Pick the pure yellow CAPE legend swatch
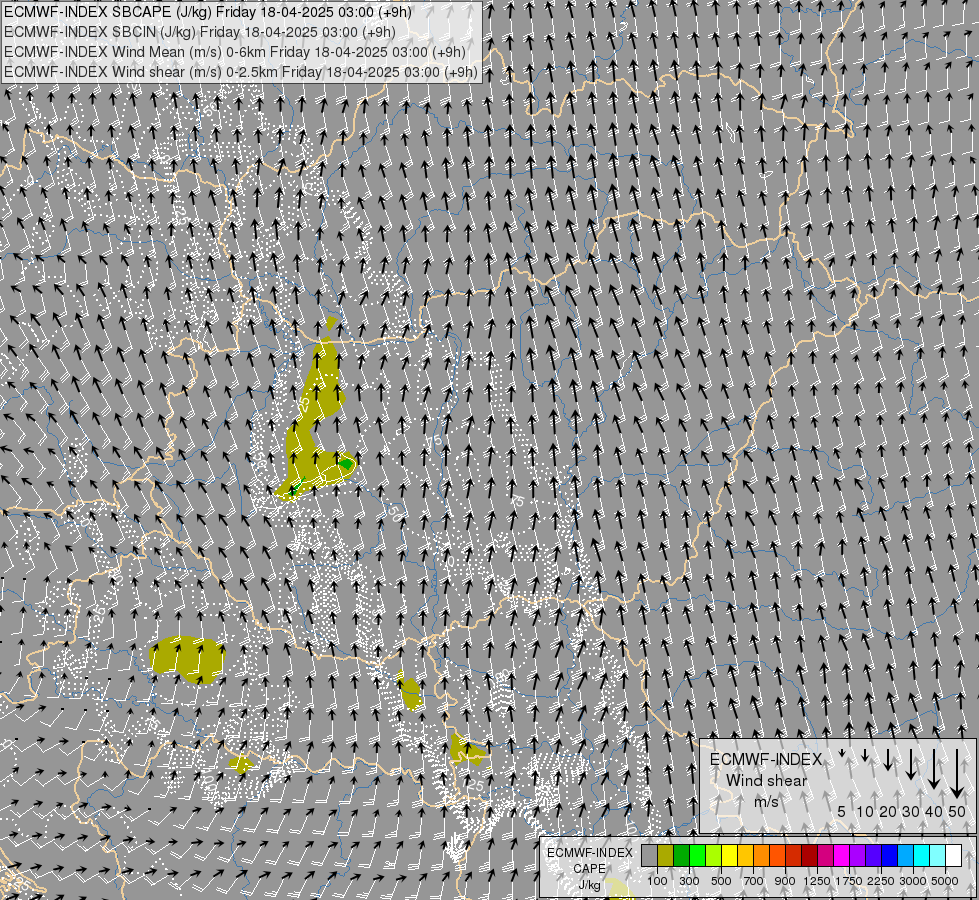979x900 pixels. pyautogui.click(x=729, y=856)
